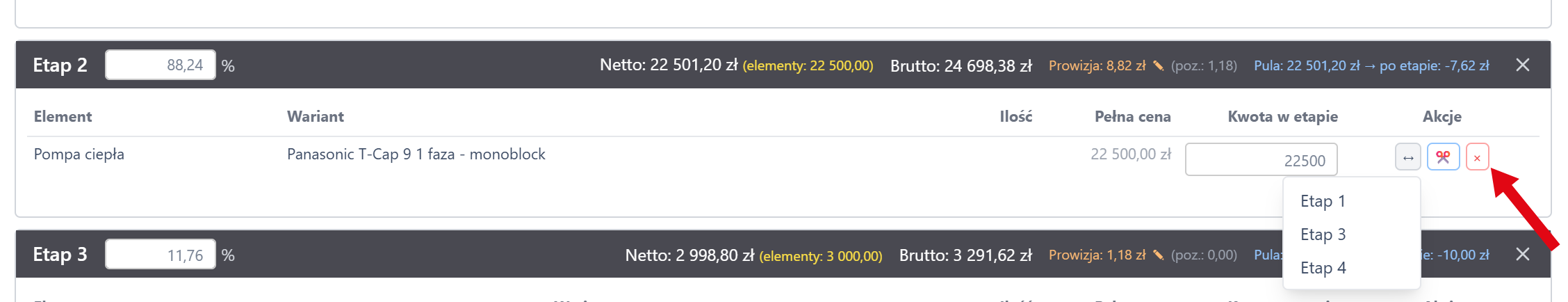Click the Etap 2 header title
This screenshot has width=1568, height=302.
60,65
